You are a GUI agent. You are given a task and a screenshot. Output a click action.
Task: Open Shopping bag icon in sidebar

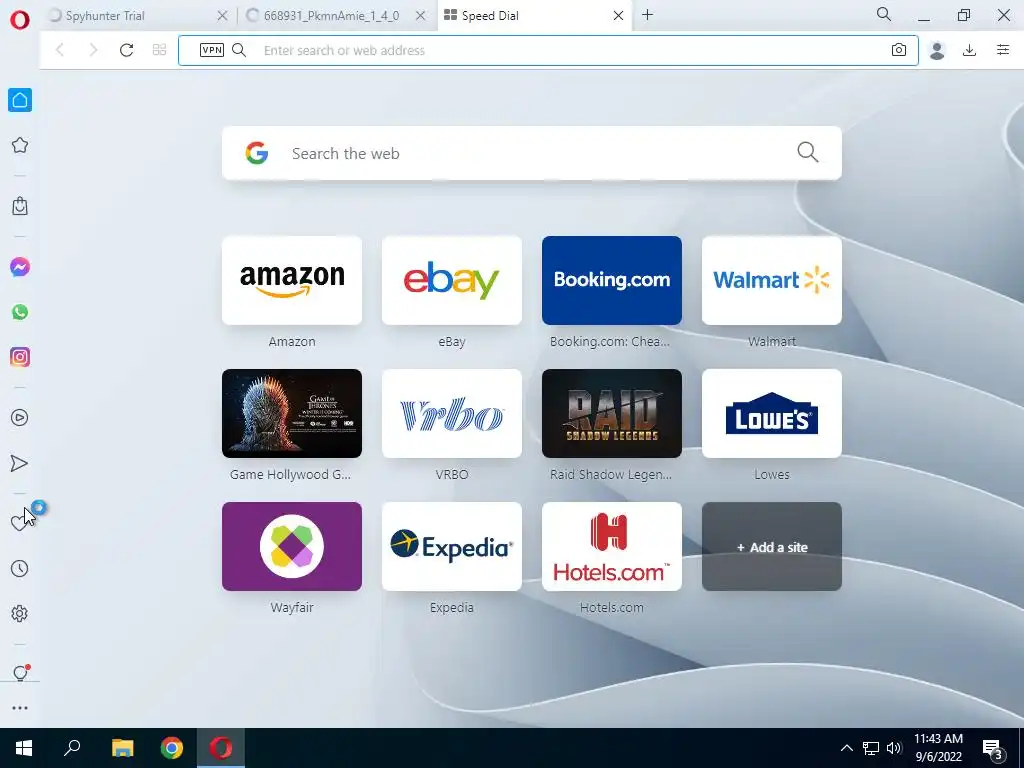(20, 206)
